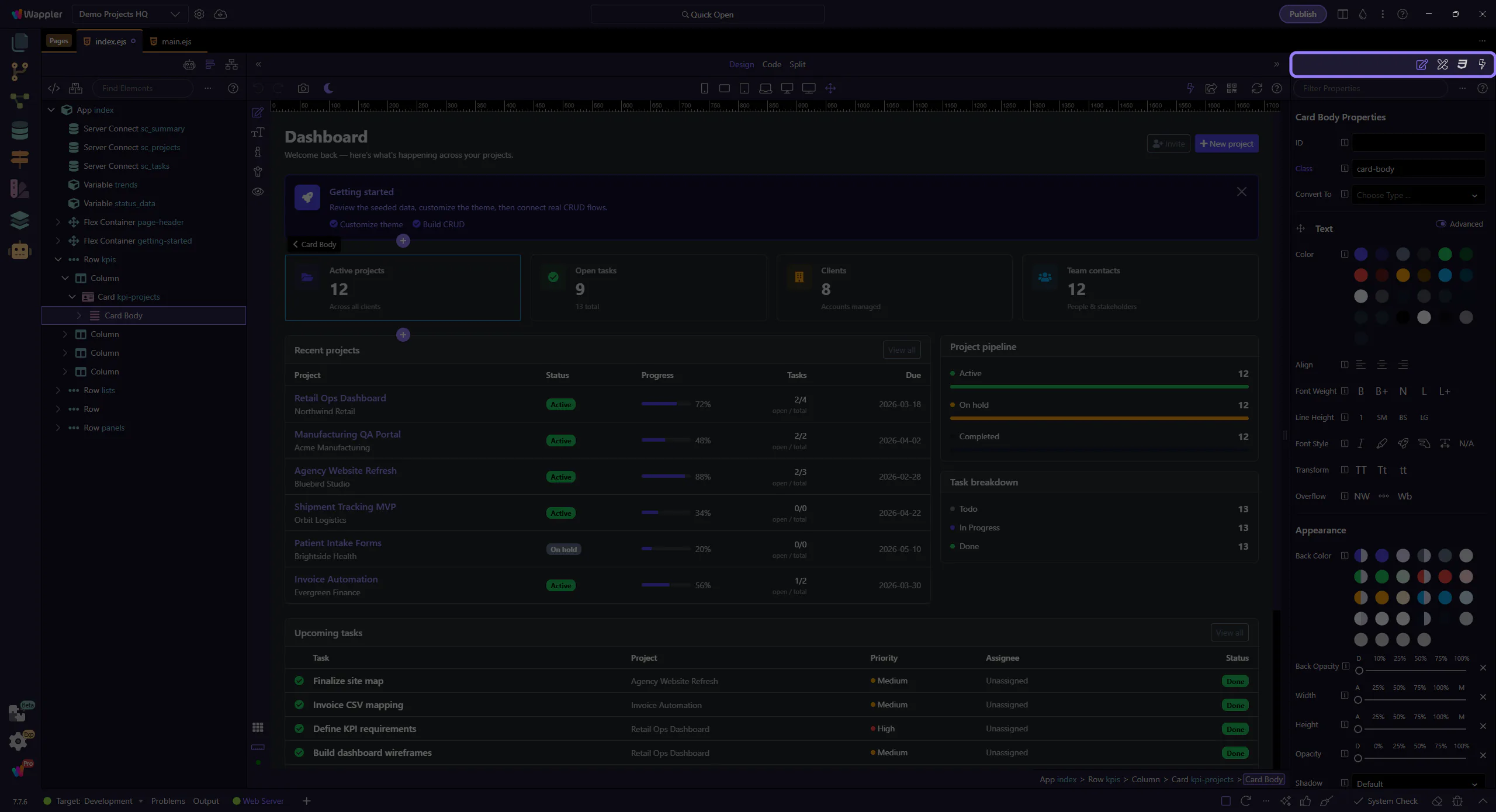Expand the Row lists tree node
The image size is (1496, 812).
pos(58,390)
